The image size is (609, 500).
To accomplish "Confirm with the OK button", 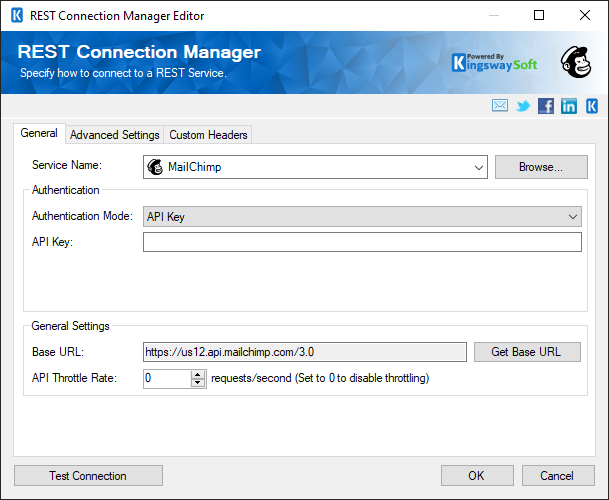I will (477, 476).
